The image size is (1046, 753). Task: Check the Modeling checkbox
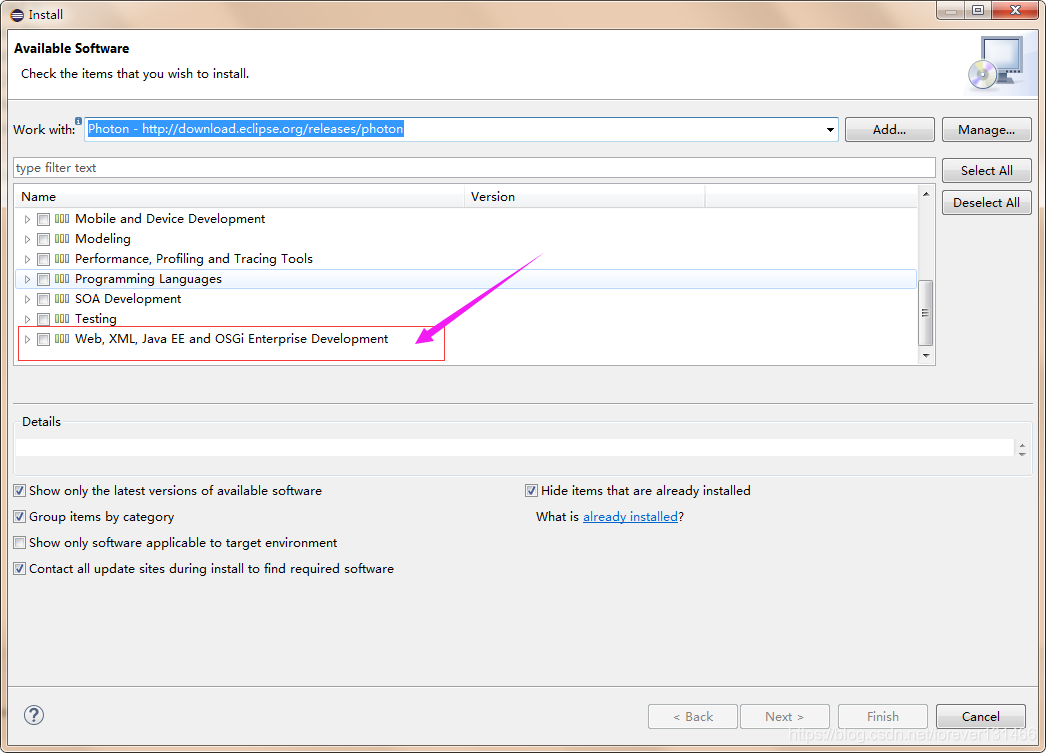point(43,239)
